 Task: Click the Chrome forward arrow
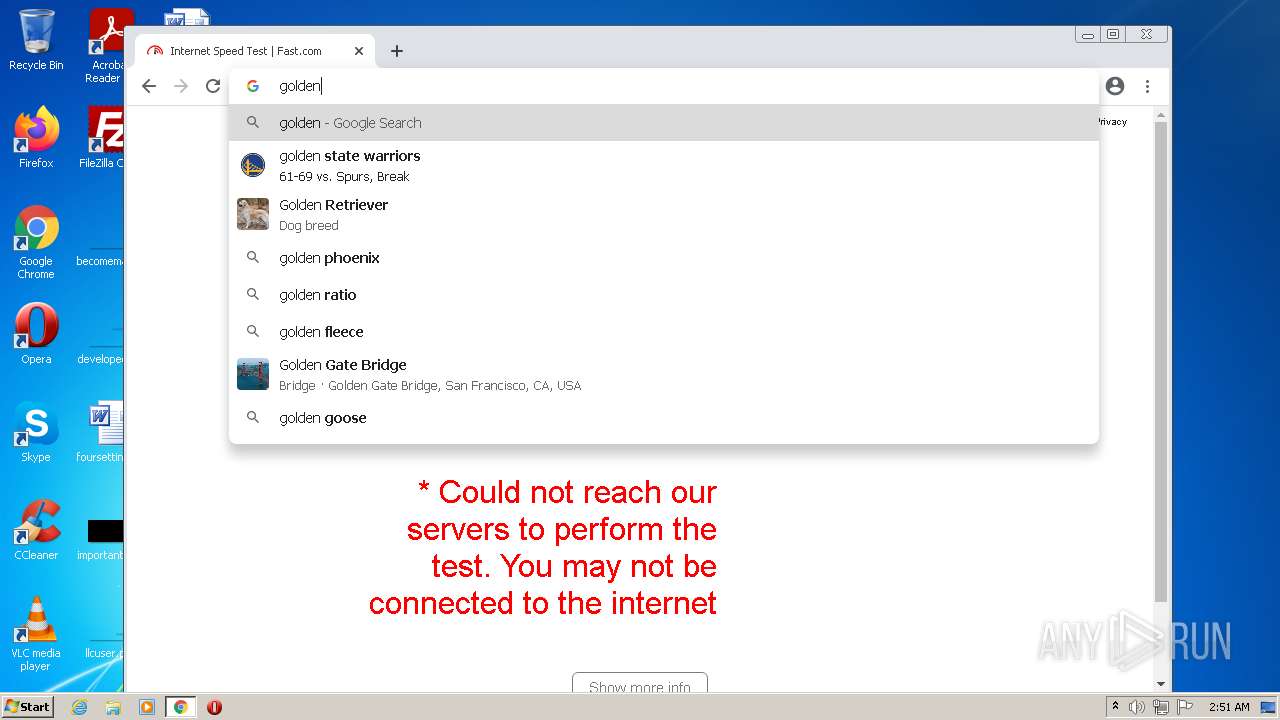tap(181, 86)
